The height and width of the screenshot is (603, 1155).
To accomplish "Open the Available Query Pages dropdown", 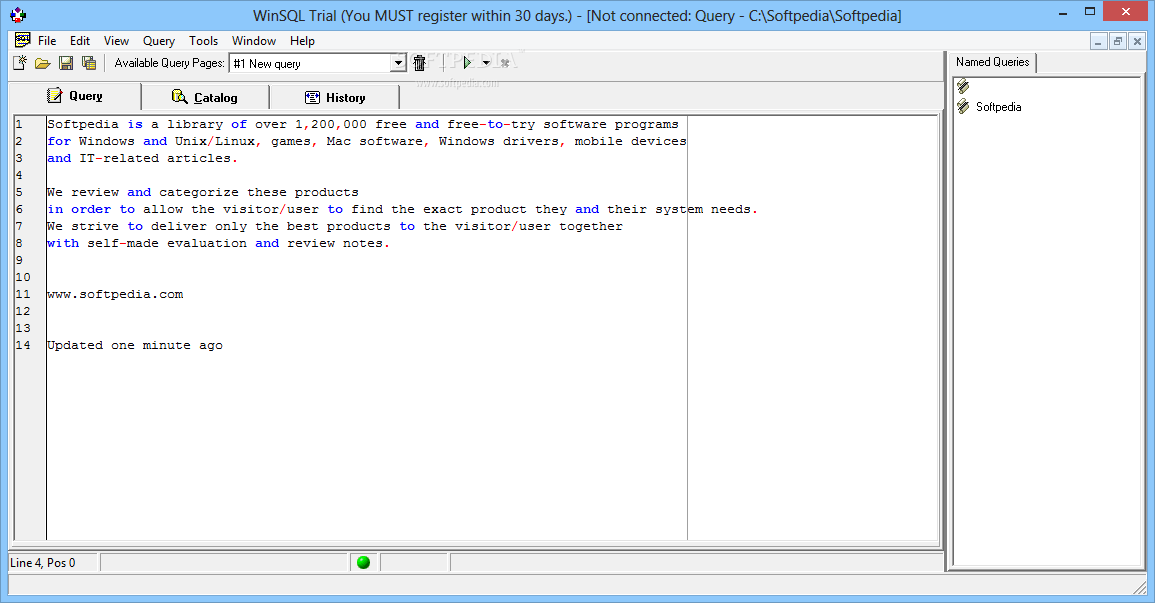I will pos(399,63).
